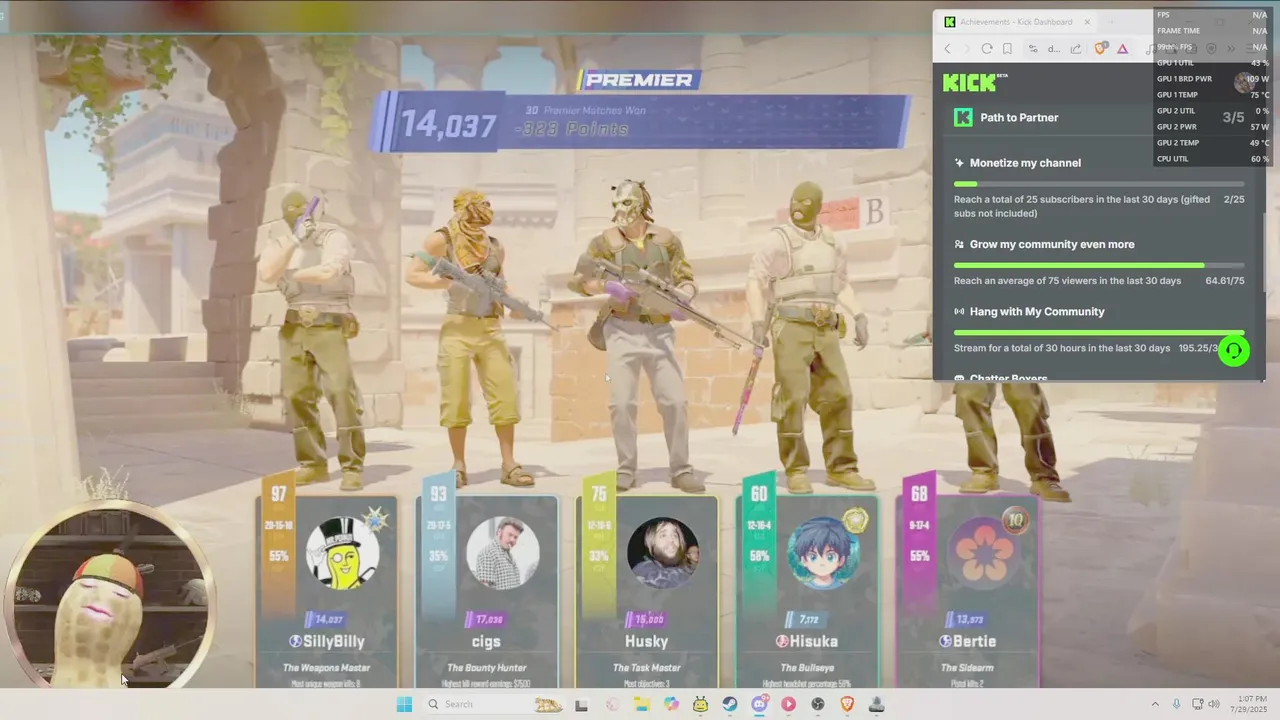The image size is (1280, 720).
Task: Open Copilot from the taskbar
Action: (671, 704)
